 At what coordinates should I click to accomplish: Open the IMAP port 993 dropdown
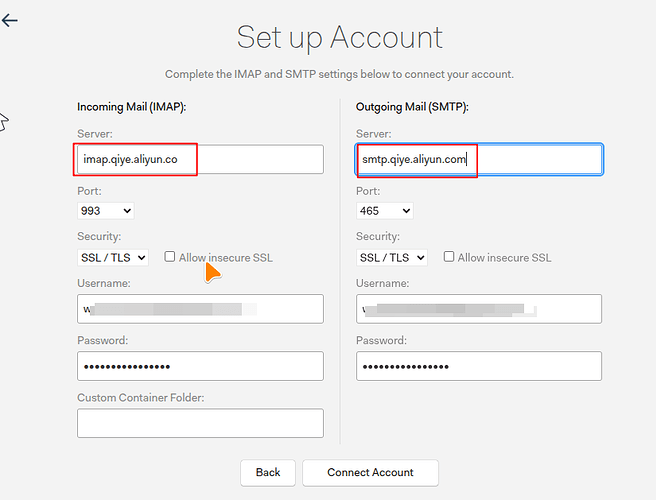tap(105, 210)
